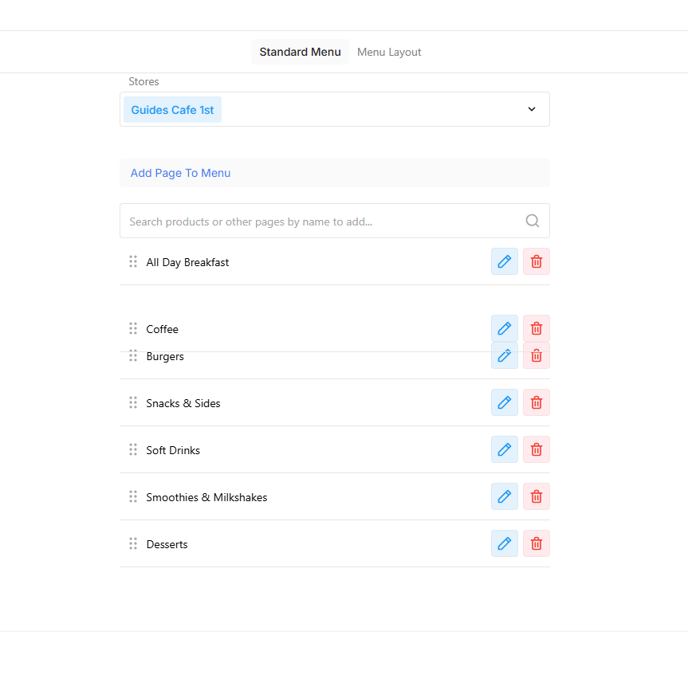Click Add Page To Menu

pyautogui.click(x=180, y=173)
